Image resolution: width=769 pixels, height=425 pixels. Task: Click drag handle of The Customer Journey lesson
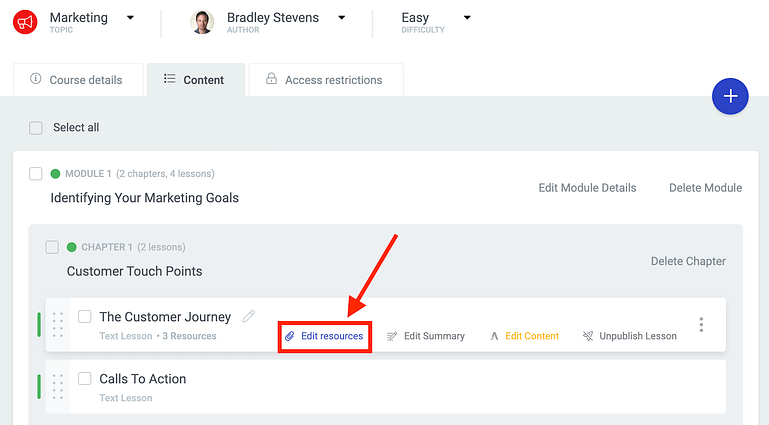click(58, 325)
